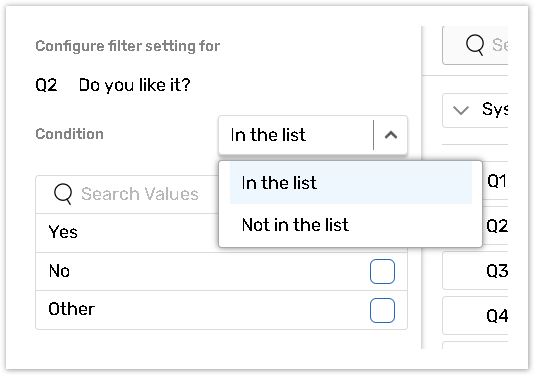Check the box for the Other value
Screen dimensions: 534x375
382,310
